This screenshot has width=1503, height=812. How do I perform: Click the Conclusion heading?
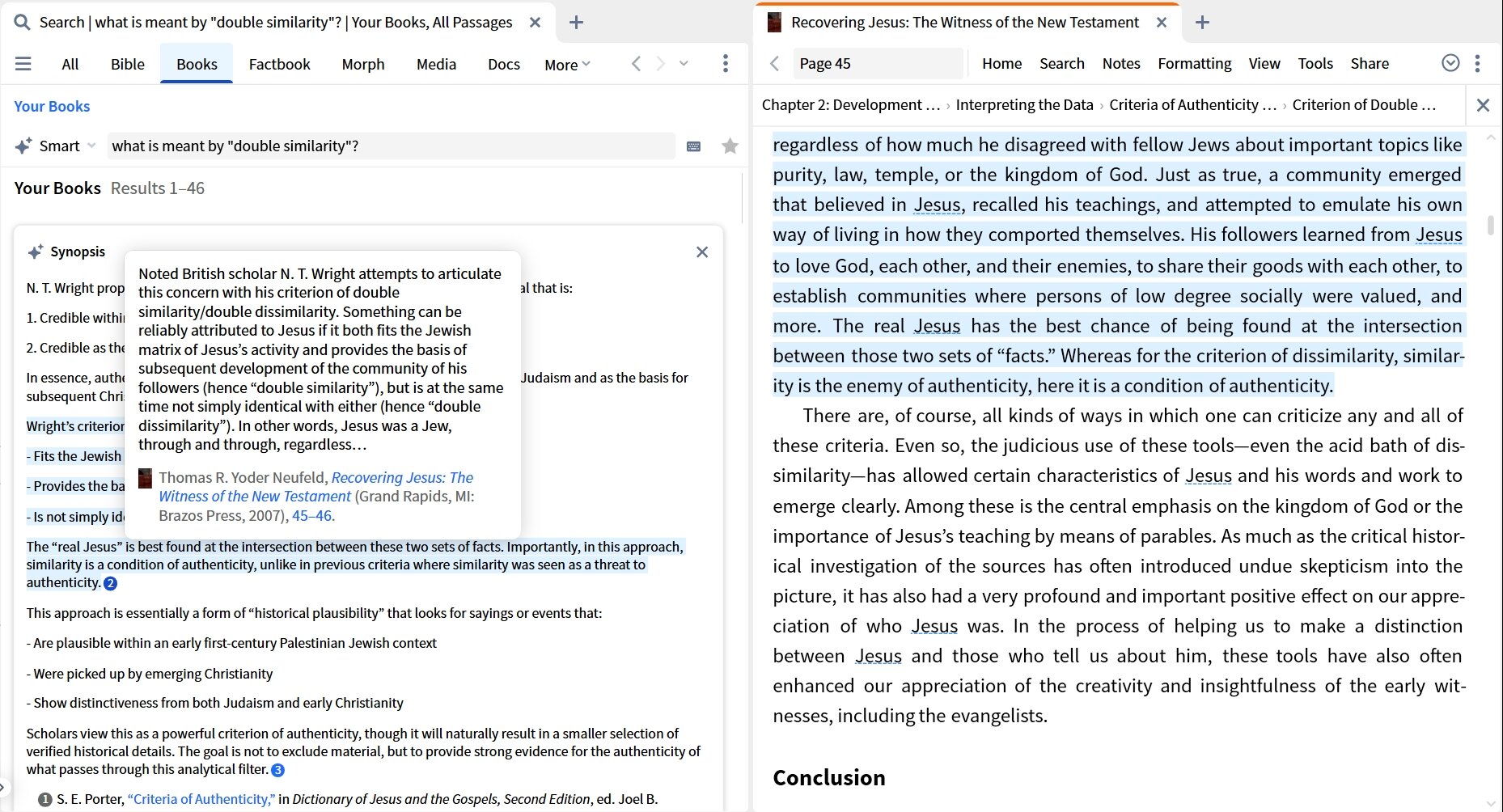pyautogui.click(x=828, y=778)
